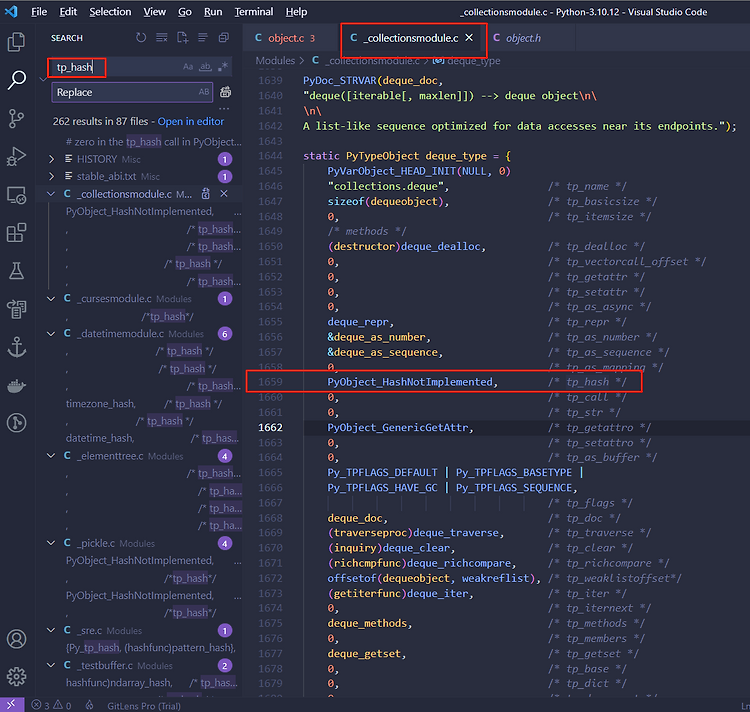The height and width of the screenshot is (712, 750).
Task: Collapse the _collectionsmodule.c results
Action: click(x=51, y=194)
